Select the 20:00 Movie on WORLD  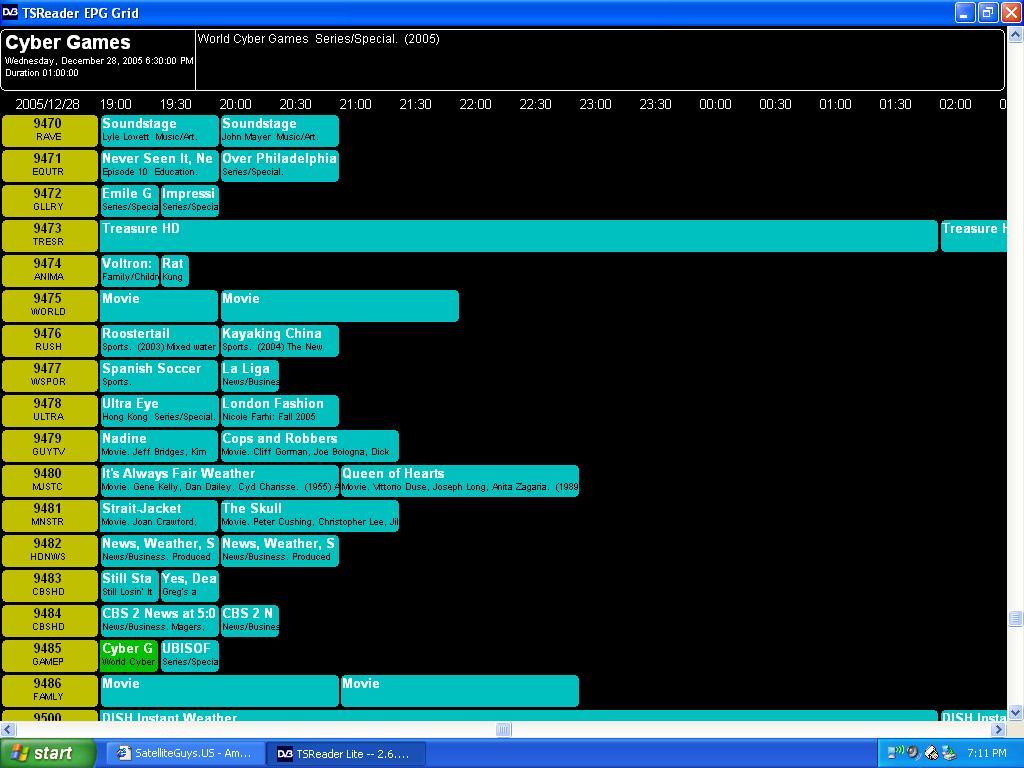(340, 306)
